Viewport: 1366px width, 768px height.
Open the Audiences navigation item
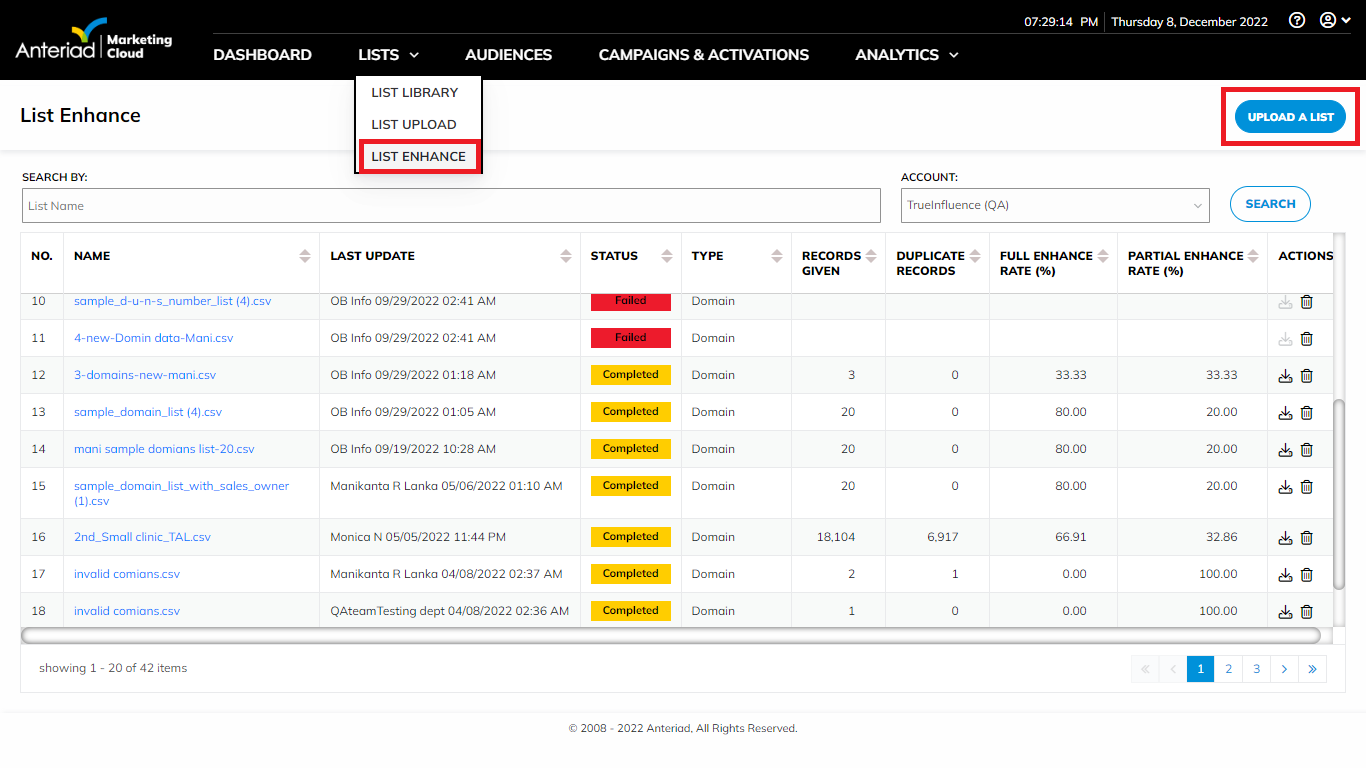pyautogui.click(x=508, y=55)
